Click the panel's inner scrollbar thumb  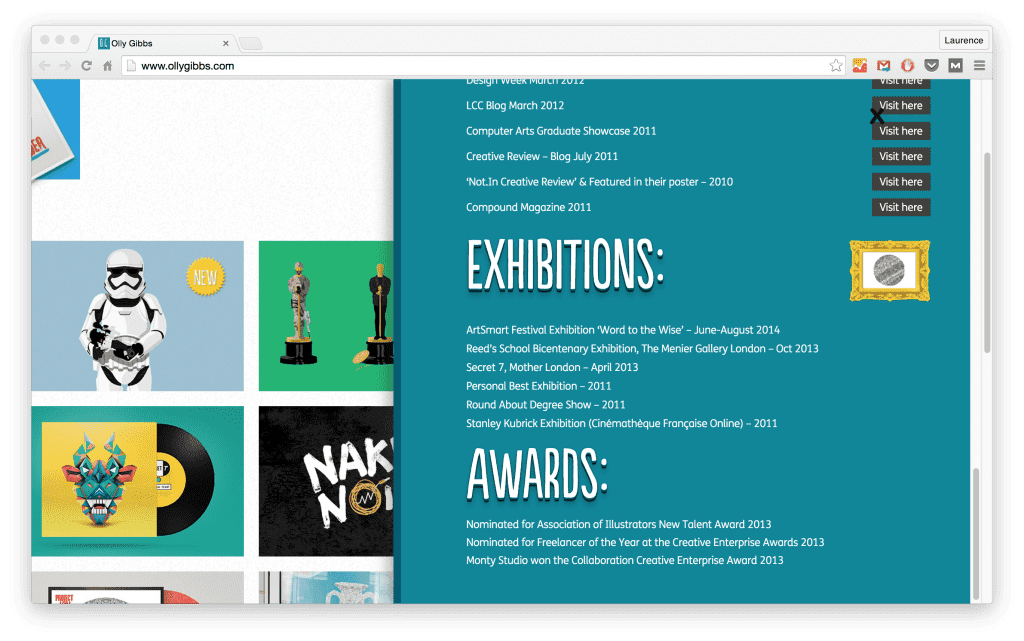[976, 534]
